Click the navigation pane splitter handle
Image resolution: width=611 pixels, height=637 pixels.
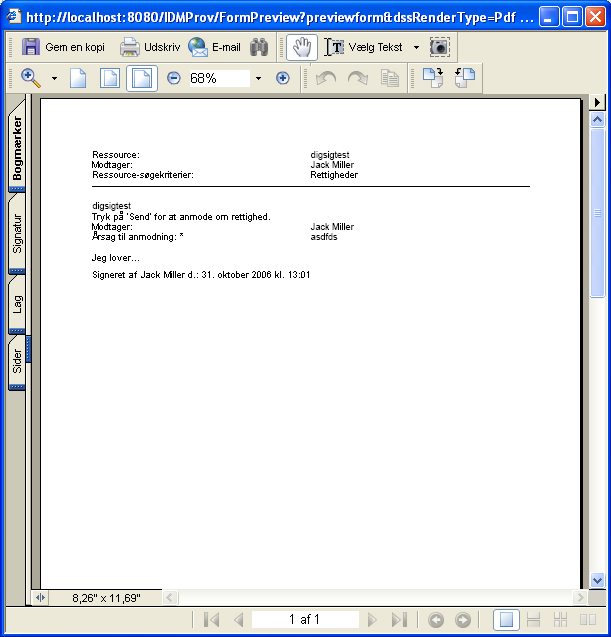(28, 349)
